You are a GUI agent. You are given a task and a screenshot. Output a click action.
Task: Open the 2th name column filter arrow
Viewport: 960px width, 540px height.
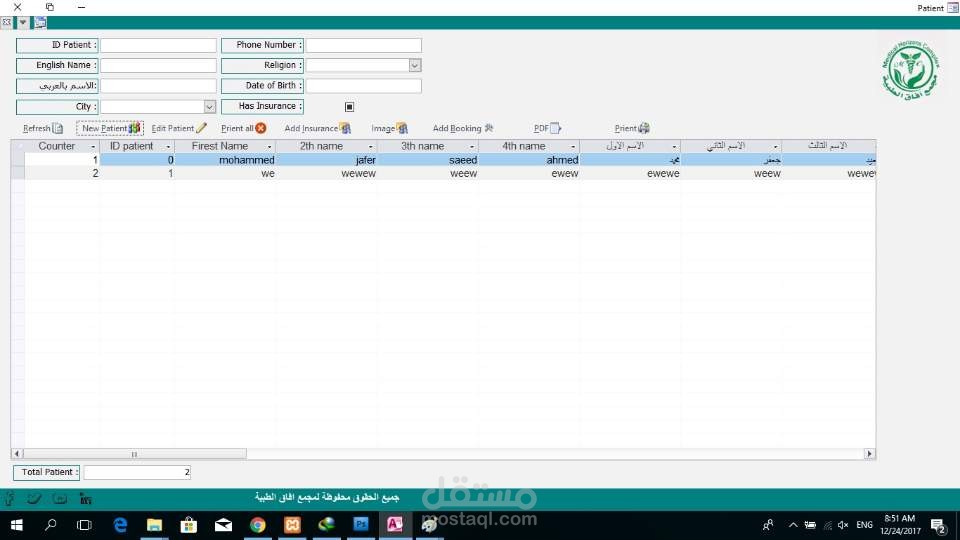[370, 147]
